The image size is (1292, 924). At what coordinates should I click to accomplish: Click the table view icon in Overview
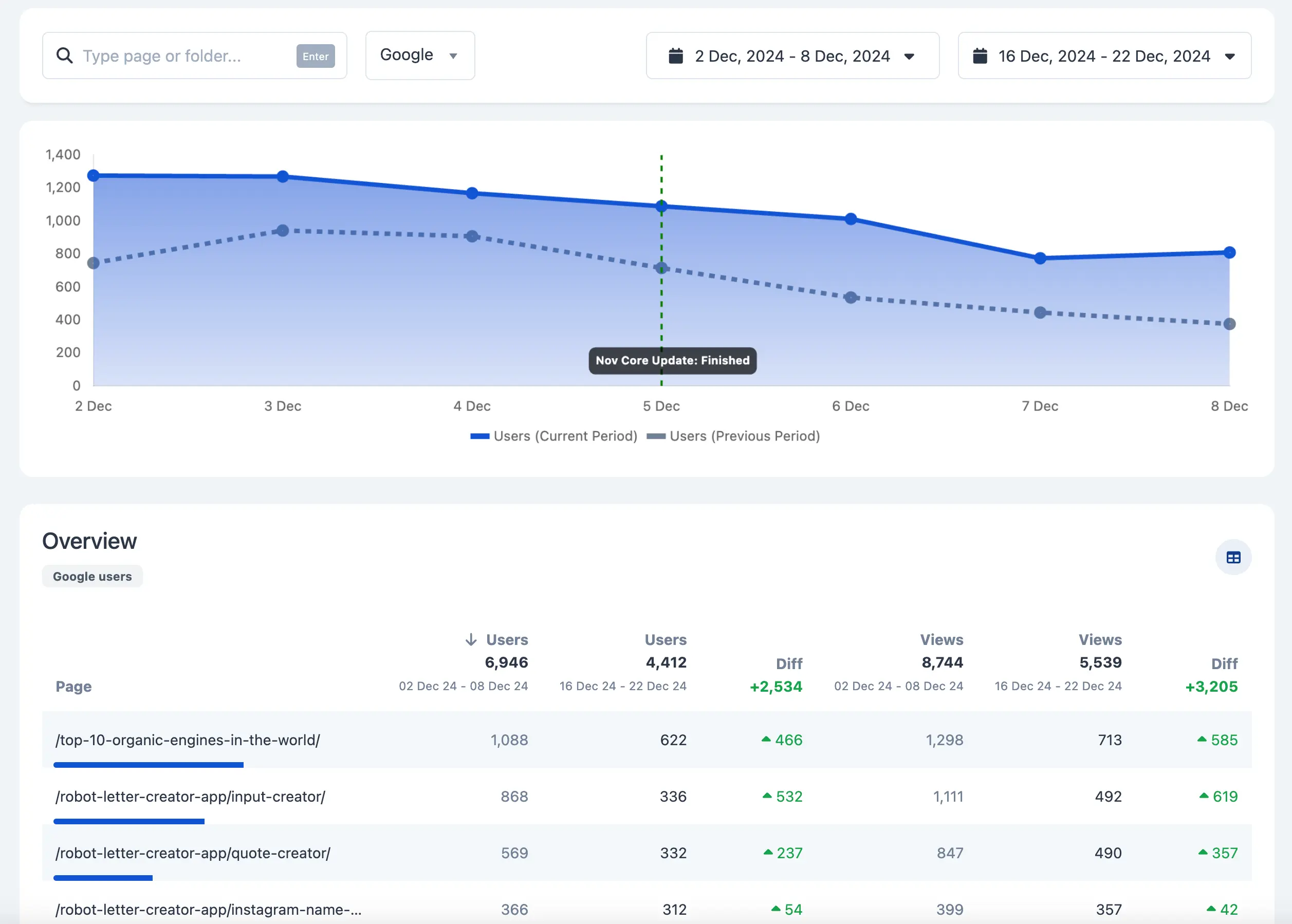[x=1233, y=558]
